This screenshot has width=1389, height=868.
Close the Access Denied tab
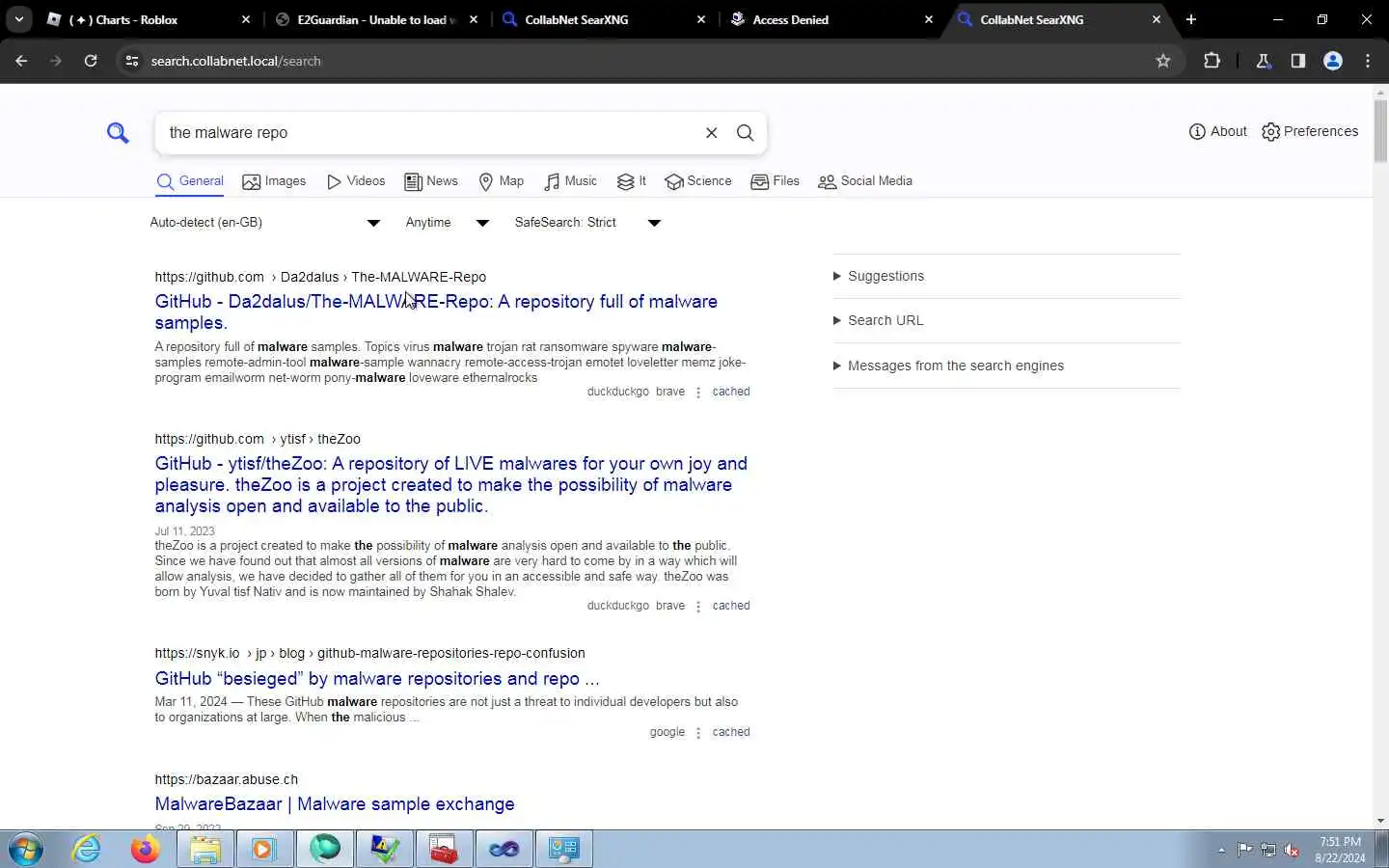pos(929,19)
